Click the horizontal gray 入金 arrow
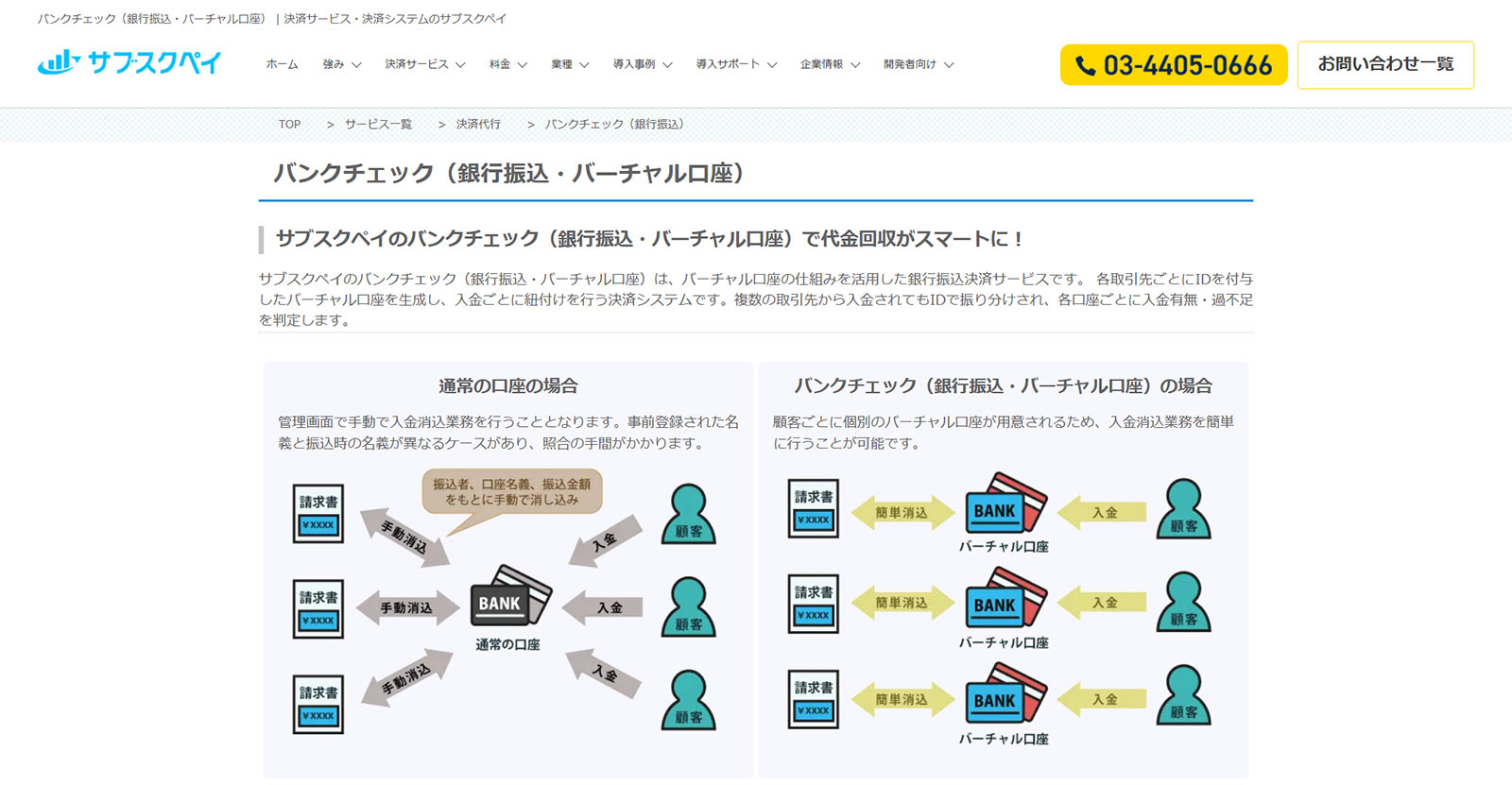This screenshot has width=1512, height=785. (603, 607)
